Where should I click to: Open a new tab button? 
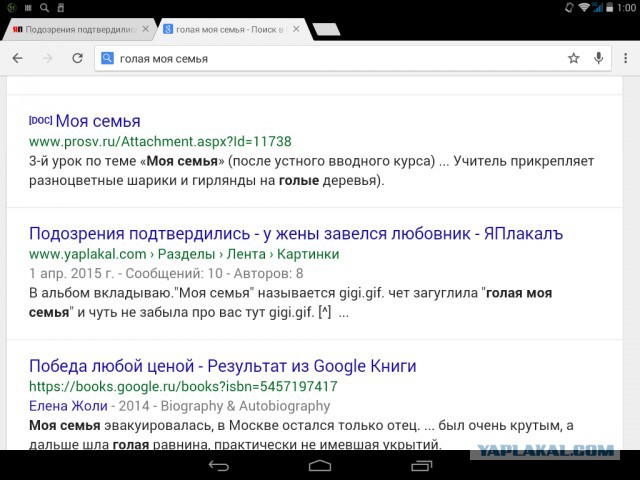(326, 29)
